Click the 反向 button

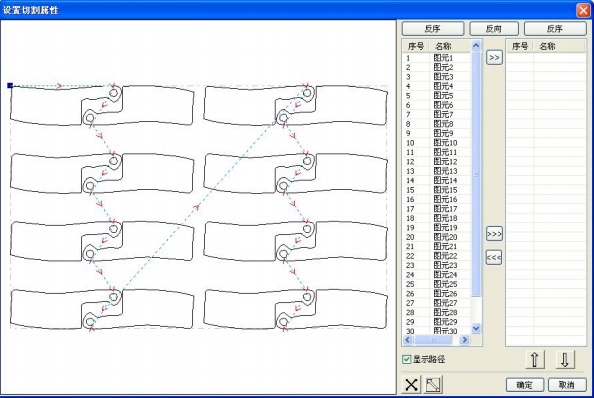[494, 28]
